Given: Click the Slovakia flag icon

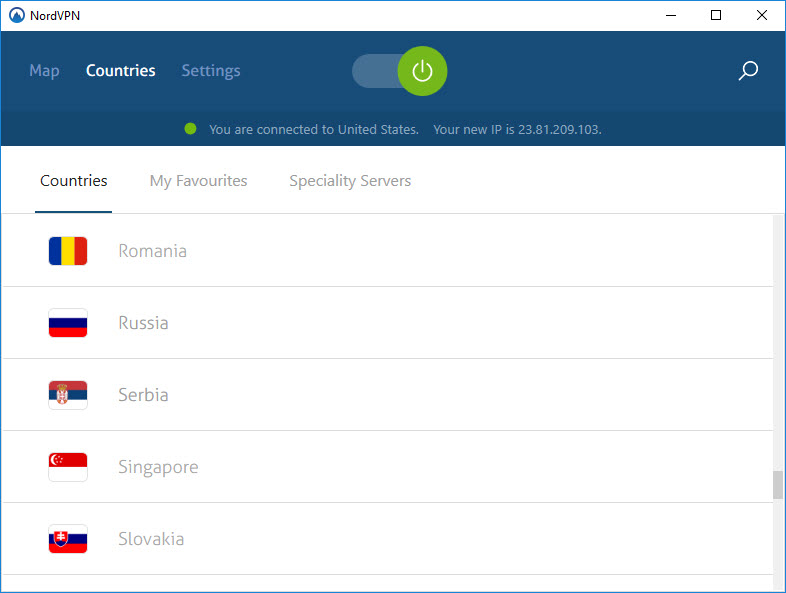Looking at the screenshot, I should point(68,539).
